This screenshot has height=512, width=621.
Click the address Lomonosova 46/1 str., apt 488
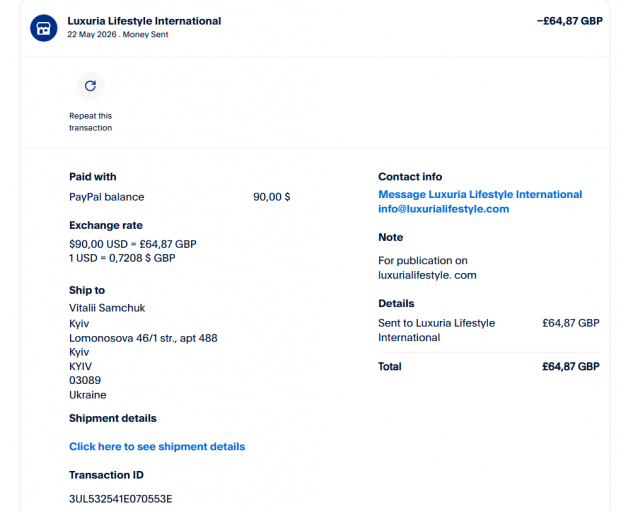tap(143, 338)
